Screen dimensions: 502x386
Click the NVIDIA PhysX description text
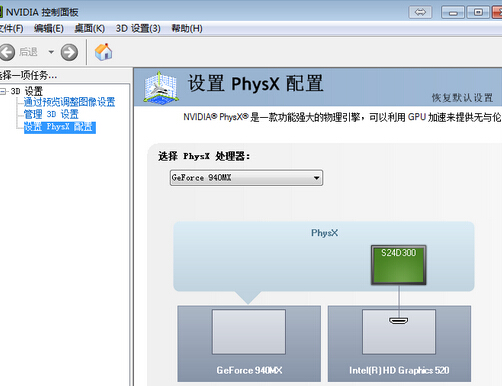tap(342, 117)
